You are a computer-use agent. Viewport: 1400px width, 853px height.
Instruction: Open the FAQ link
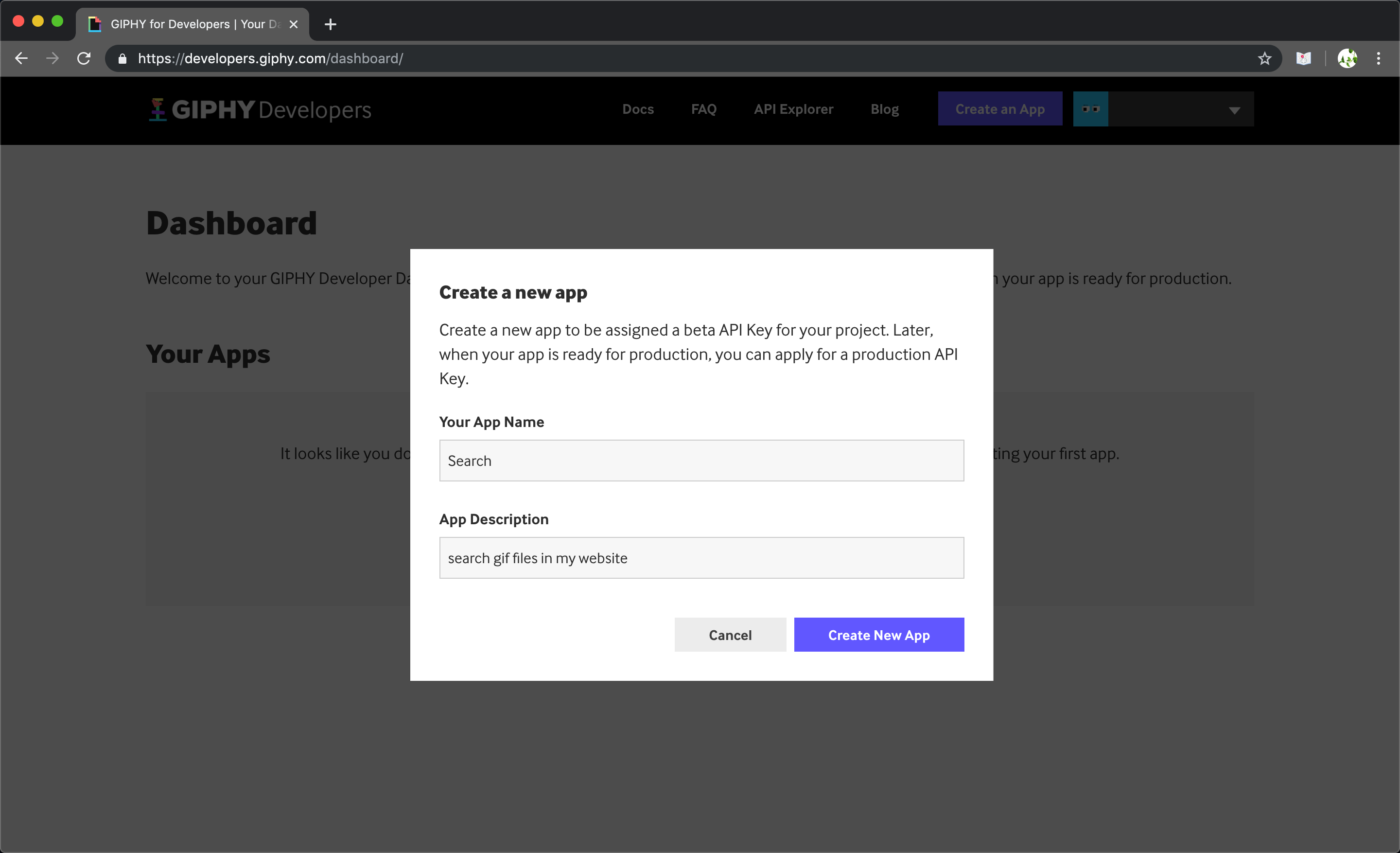[x=703, y=109]
